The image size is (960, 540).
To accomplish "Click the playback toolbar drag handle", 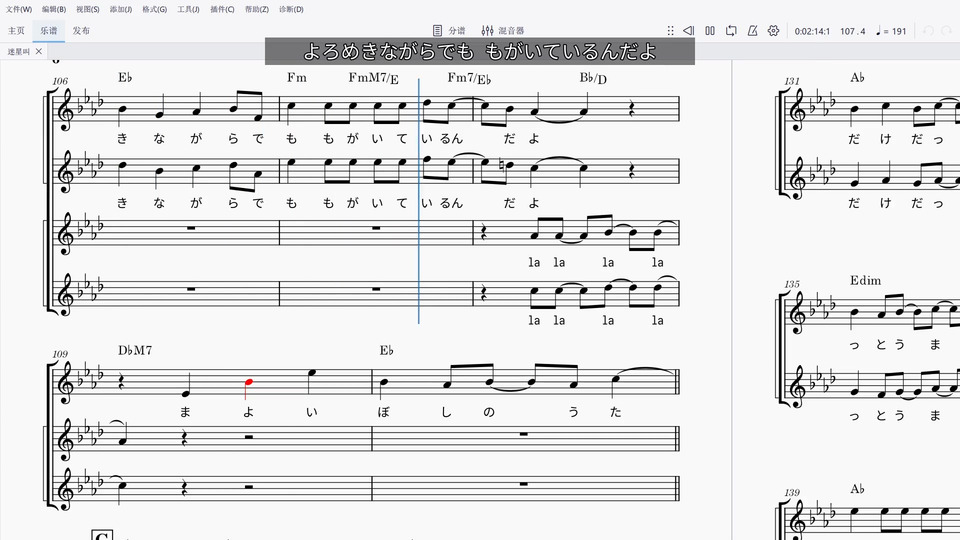I will 670,31.
